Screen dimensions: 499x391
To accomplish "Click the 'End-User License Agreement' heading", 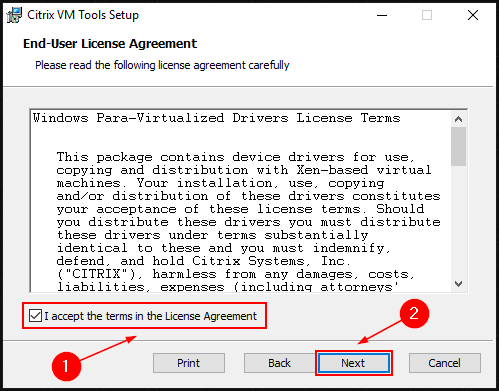I will [x=110, y=44].
